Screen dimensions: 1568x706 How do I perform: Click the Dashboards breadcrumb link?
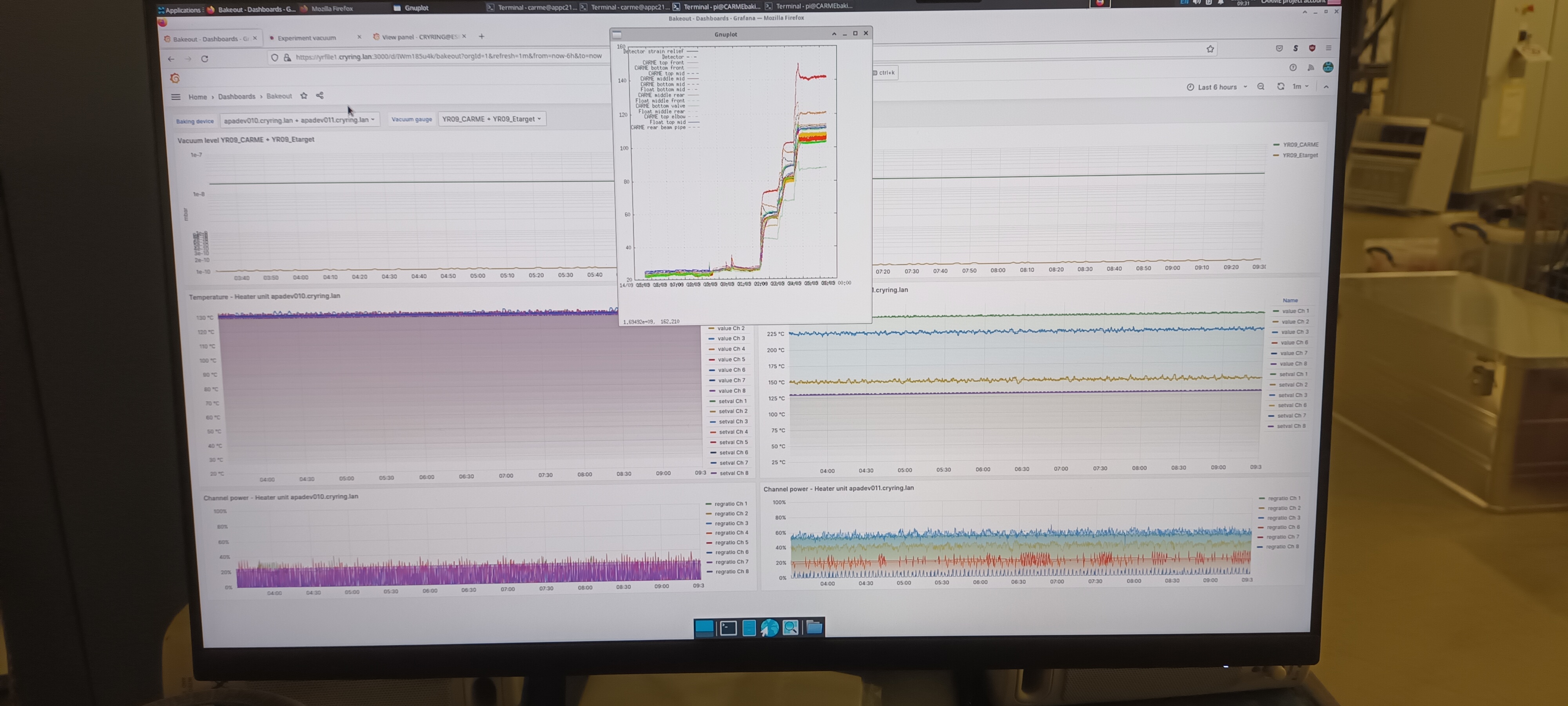click(x=237, y=96)
